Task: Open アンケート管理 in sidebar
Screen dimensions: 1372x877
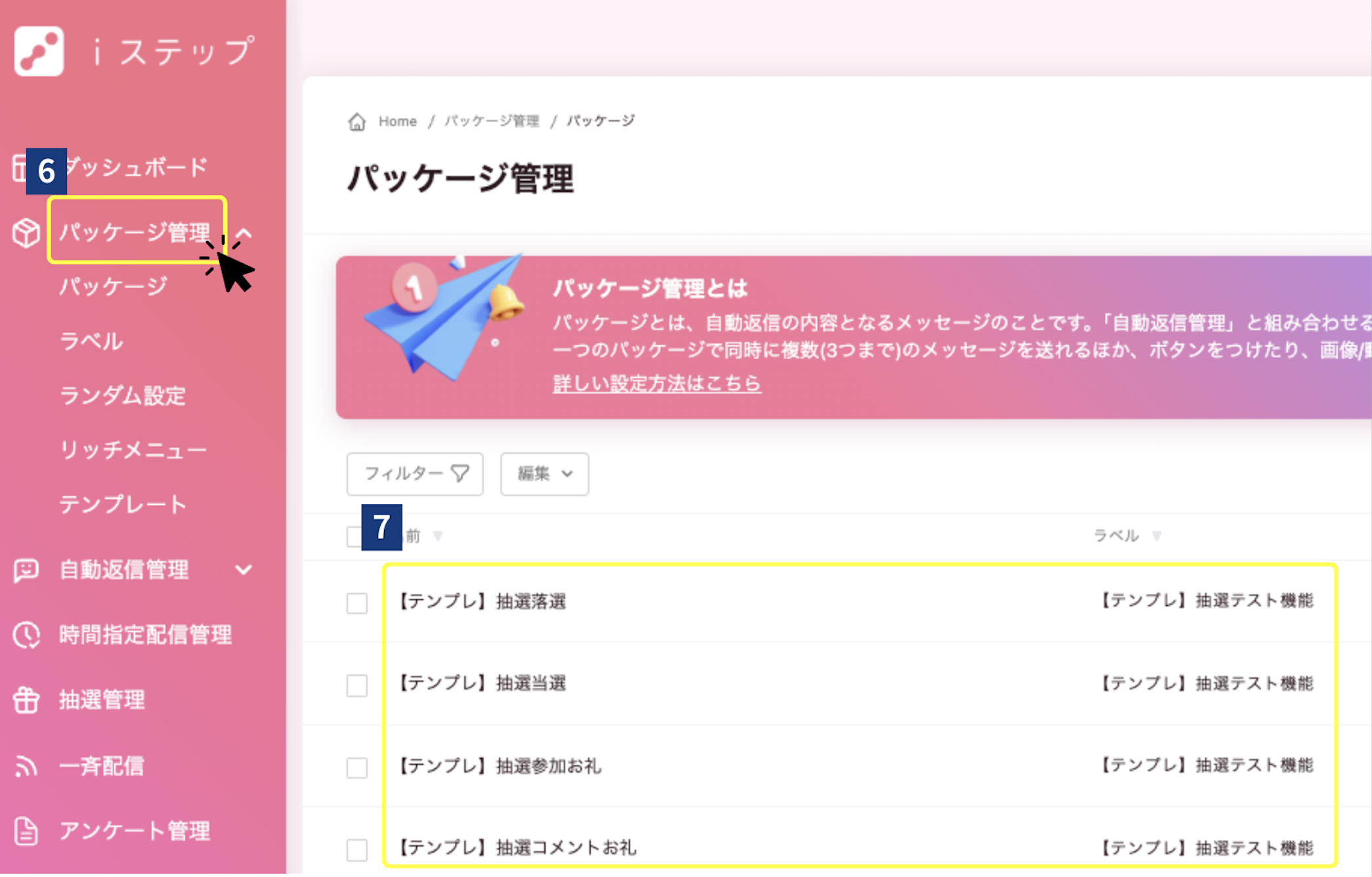Action: pos(135,831)
